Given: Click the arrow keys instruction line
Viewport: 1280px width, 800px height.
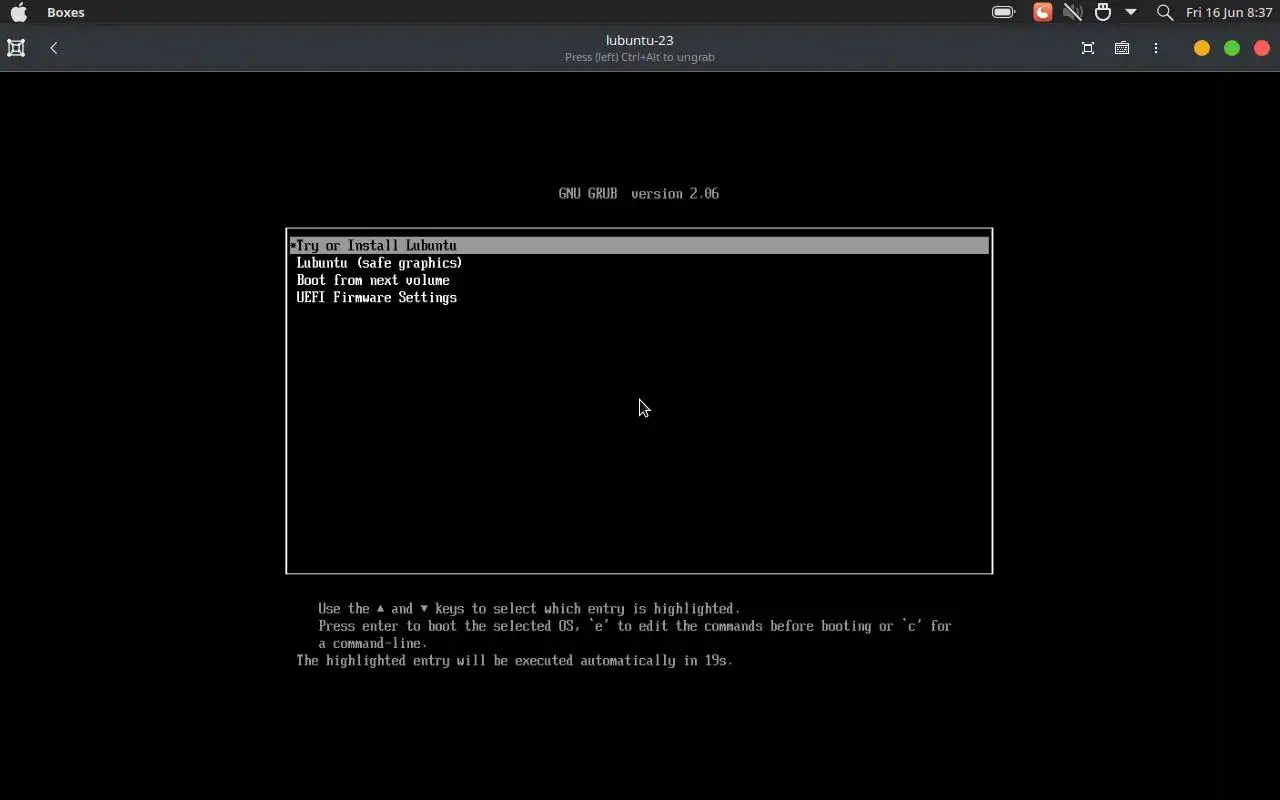Looking at the screenshot, I should [x=529, y=608].
